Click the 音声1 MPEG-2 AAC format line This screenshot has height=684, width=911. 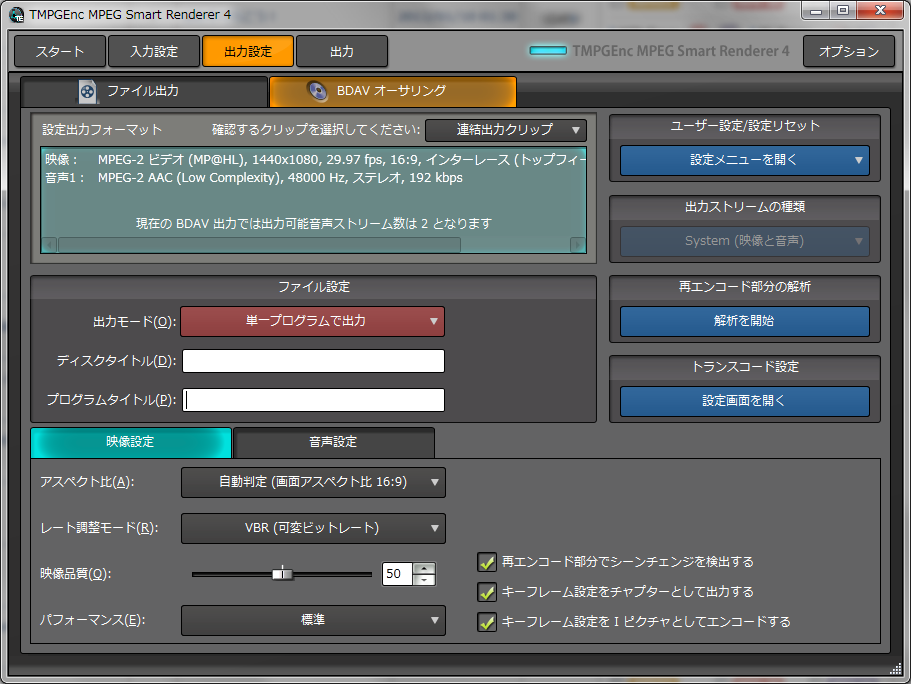click(254, 178)
